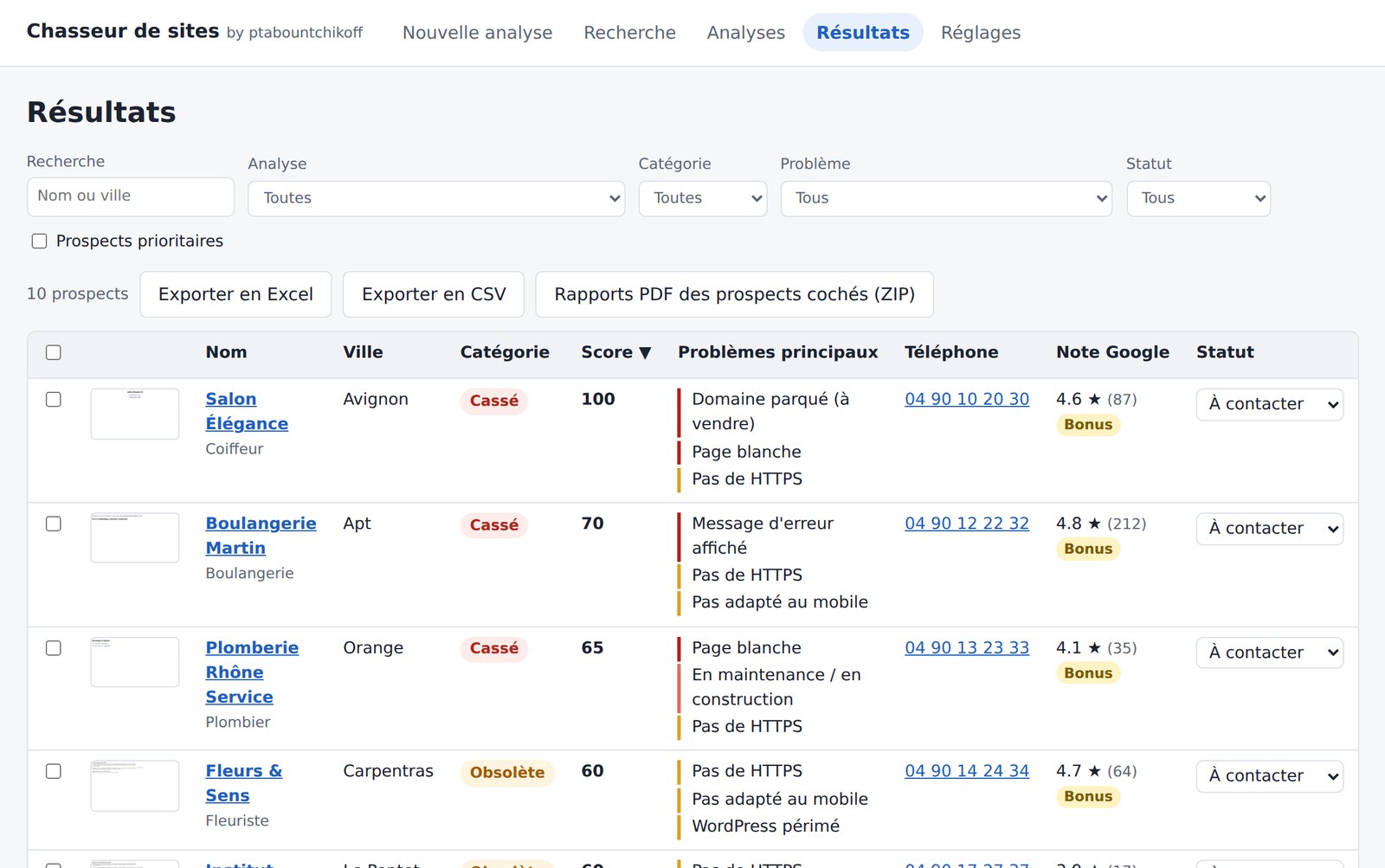Call phone number 04 90 13 23 33
1385x868 pixels.
click(x=967, y=648)
